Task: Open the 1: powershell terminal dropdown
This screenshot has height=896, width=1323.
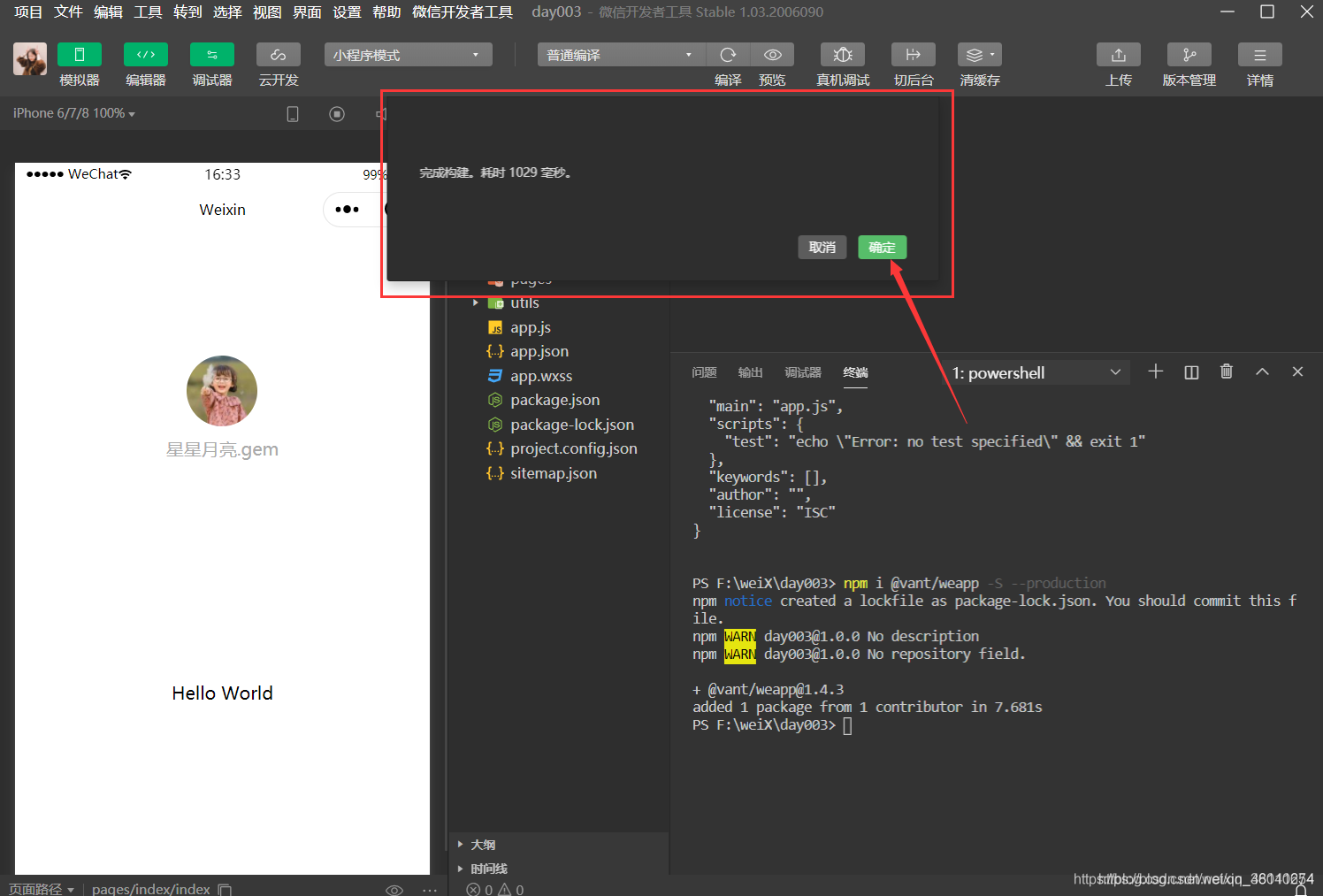Action: (x=1036, y=372)
